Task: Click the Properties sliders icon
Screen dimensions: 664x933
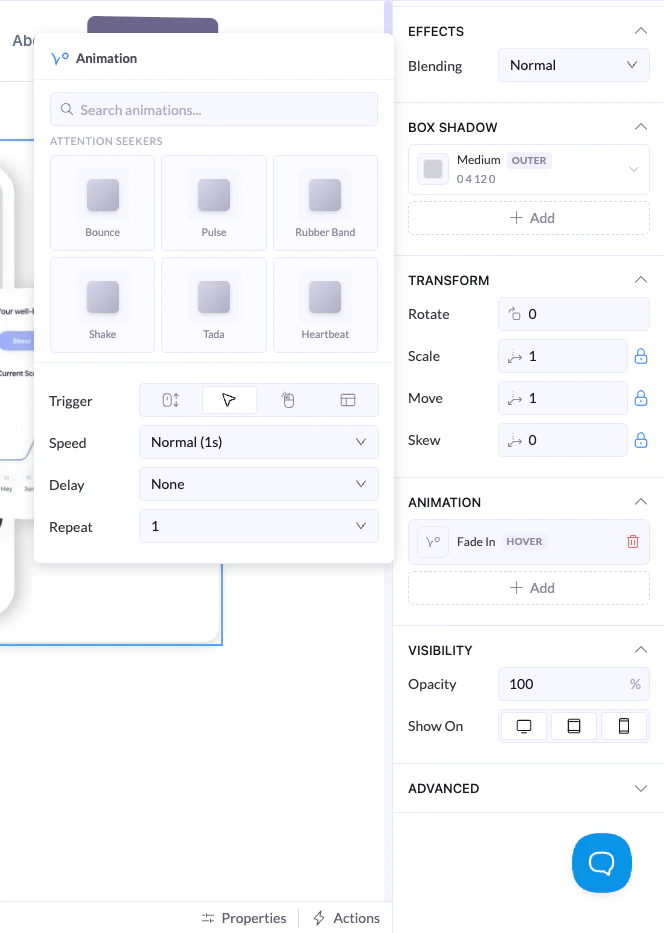Action: tap(208, 918)
